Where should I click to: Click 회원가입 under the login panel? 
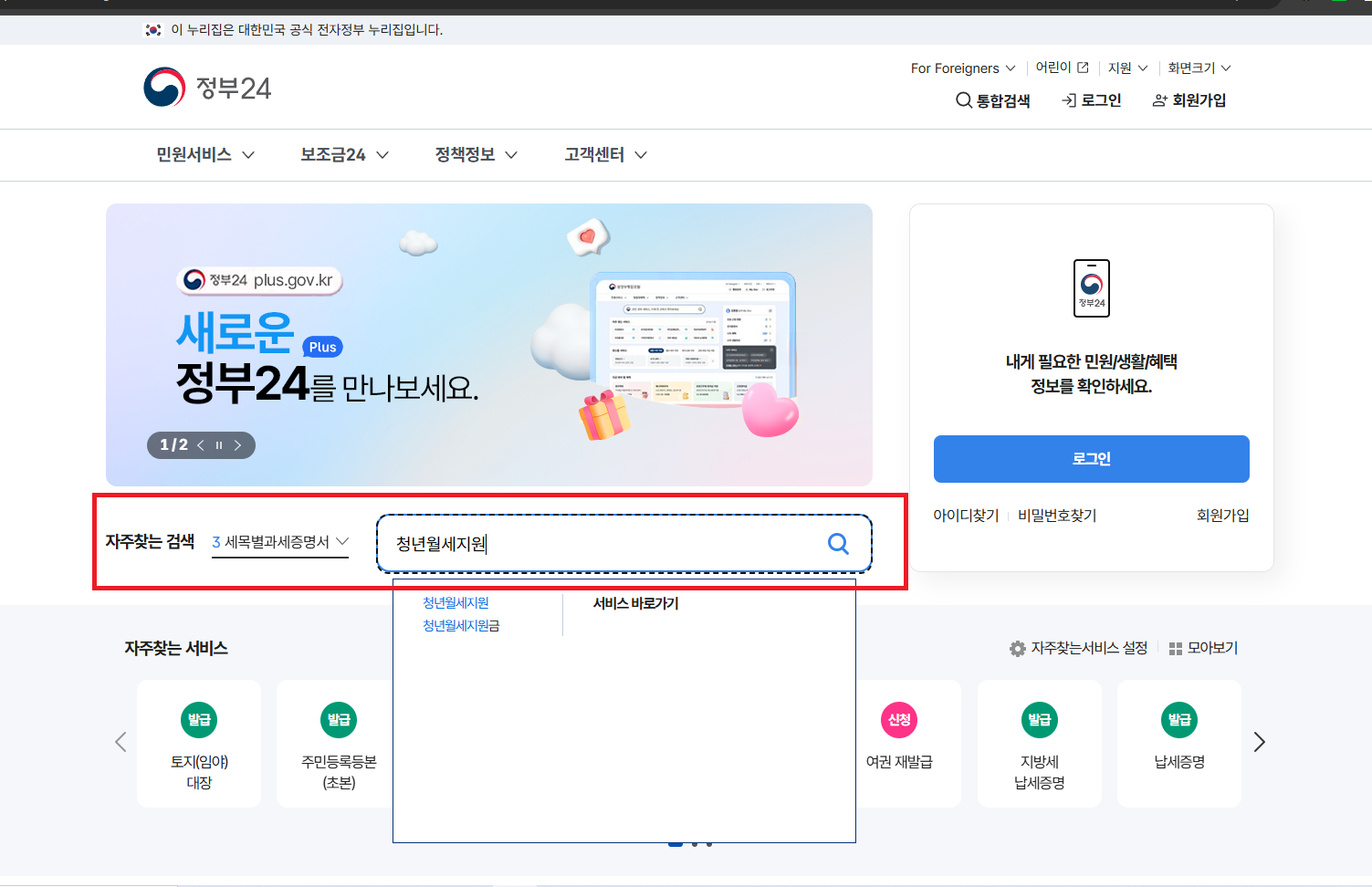(x=1223, y=516)
